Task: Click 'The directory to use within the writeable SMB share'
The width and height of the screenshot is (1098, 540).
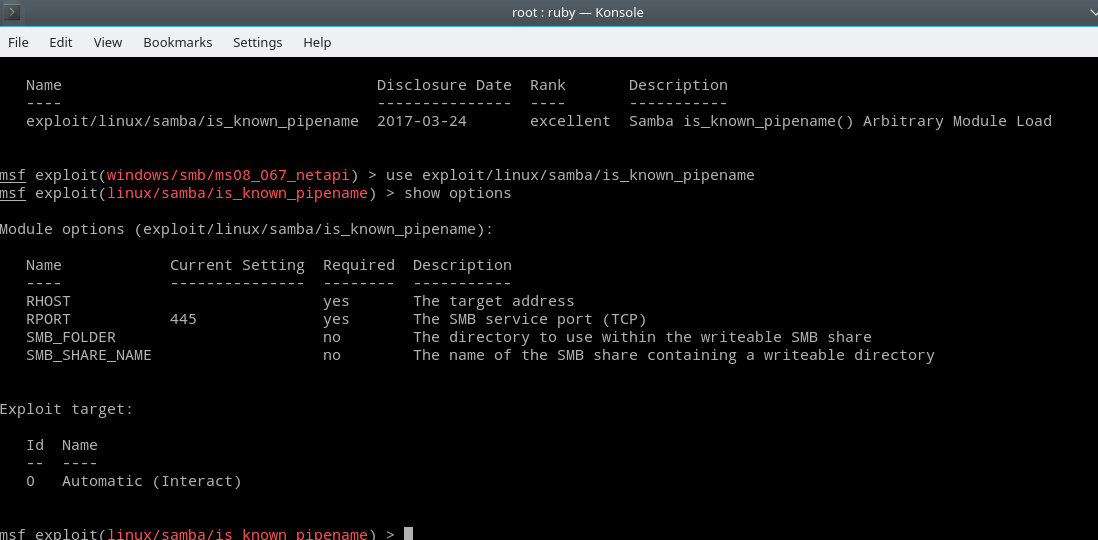Action: click(642, 338)
